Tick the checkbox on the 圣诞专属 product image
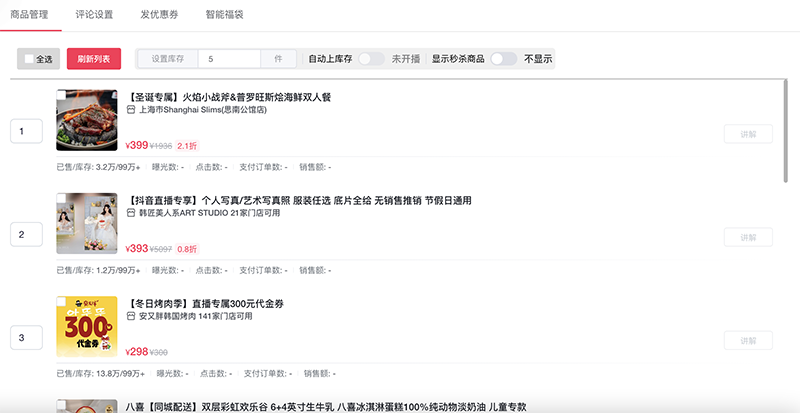This screenshot has height=413, width=800. 62,96
